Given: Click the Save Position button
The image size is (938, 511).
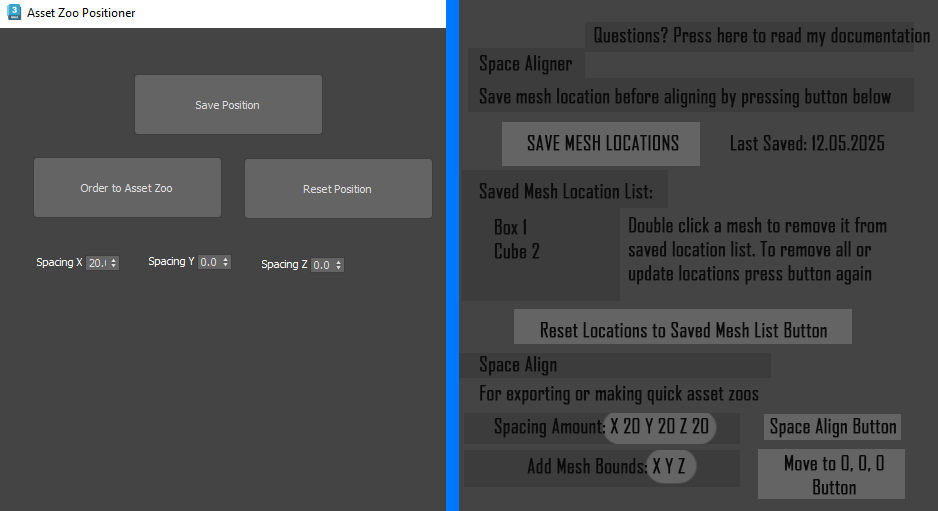Looking at the screenshot, I should pyautogui.click(x=229, y=105).
